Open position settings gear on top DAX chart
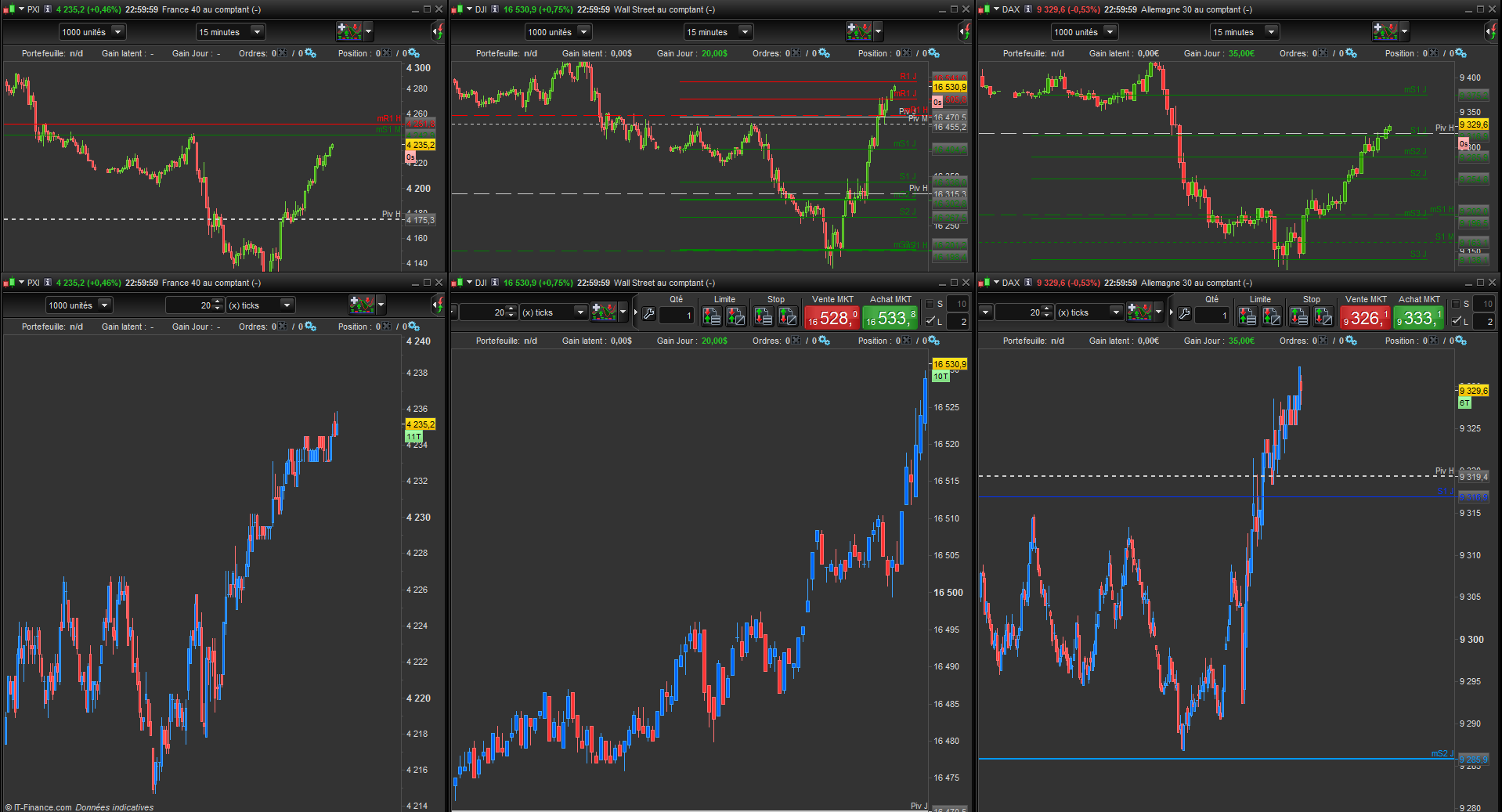 pyautogui.click(x=1461, y=53)
